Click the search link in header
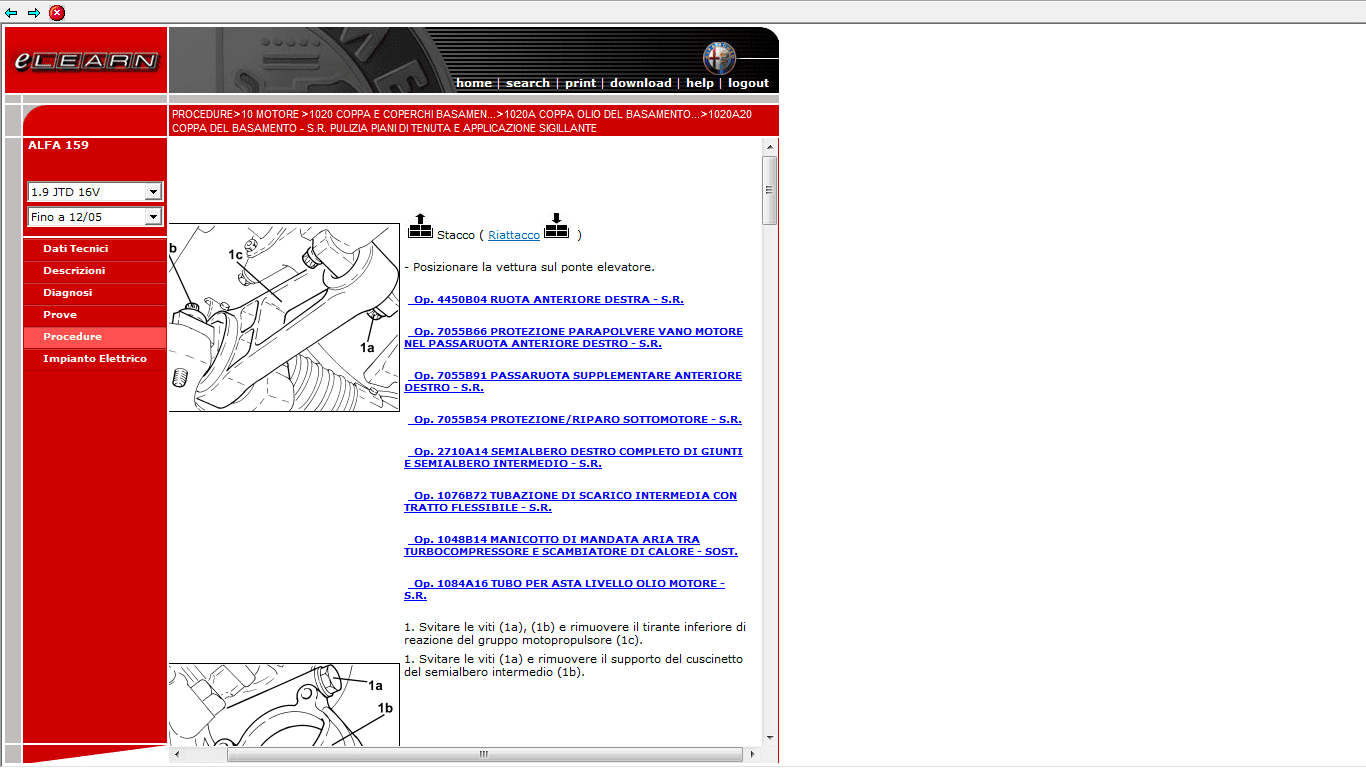Screen dimensions: 1366x768 (527, 83)
